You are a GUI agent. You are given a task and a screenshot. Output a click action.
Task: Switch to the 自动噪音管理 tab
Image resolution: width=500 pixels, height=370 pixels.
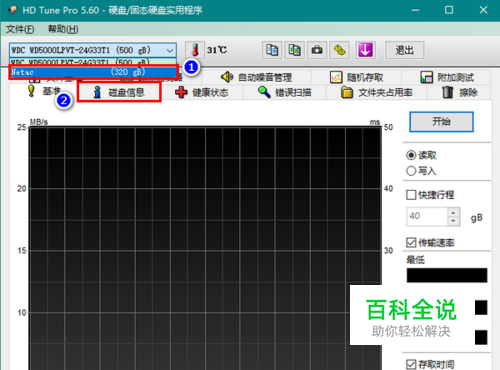(256, 77)
